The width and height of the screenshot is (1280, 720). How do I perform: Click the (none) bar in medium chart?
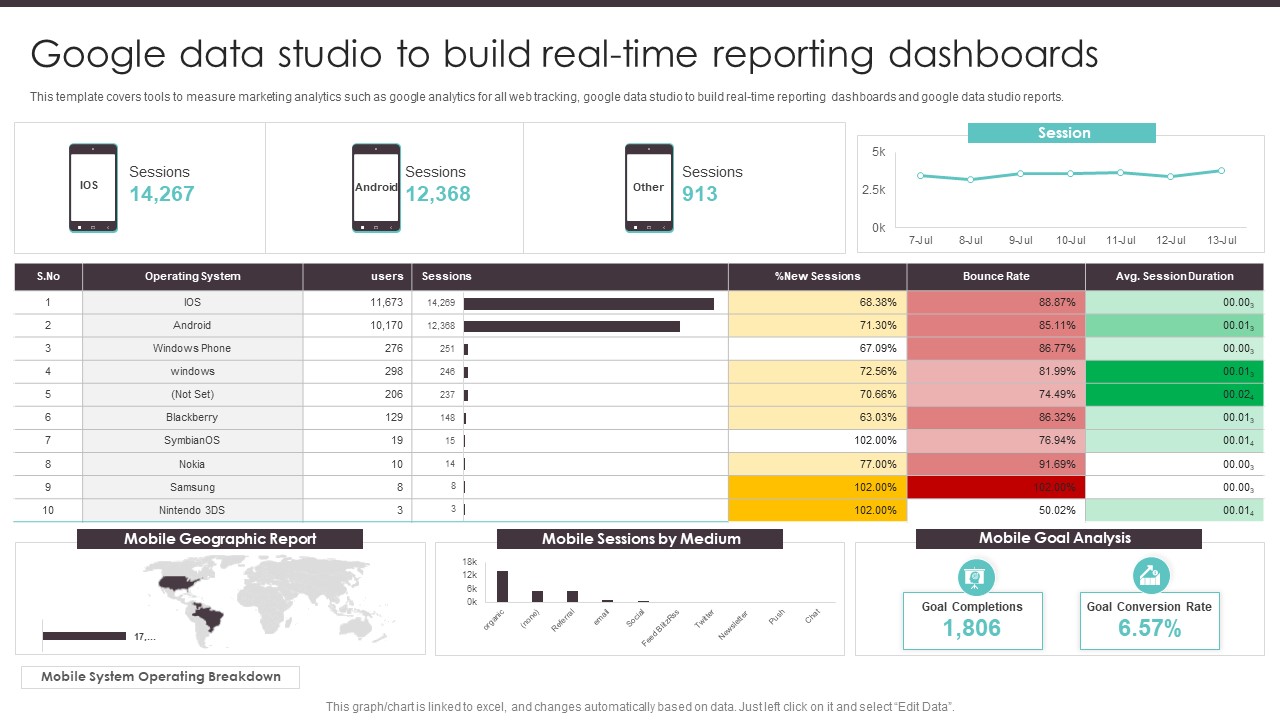538,596
